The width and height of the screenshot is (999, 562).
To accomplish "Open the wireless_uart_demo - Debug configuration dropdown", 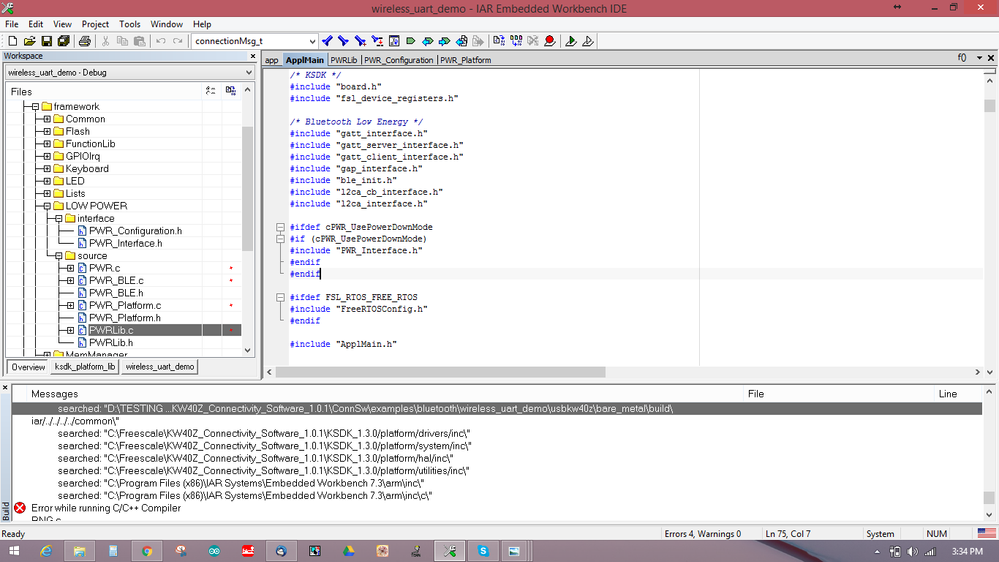I will (x=248, y=73).
